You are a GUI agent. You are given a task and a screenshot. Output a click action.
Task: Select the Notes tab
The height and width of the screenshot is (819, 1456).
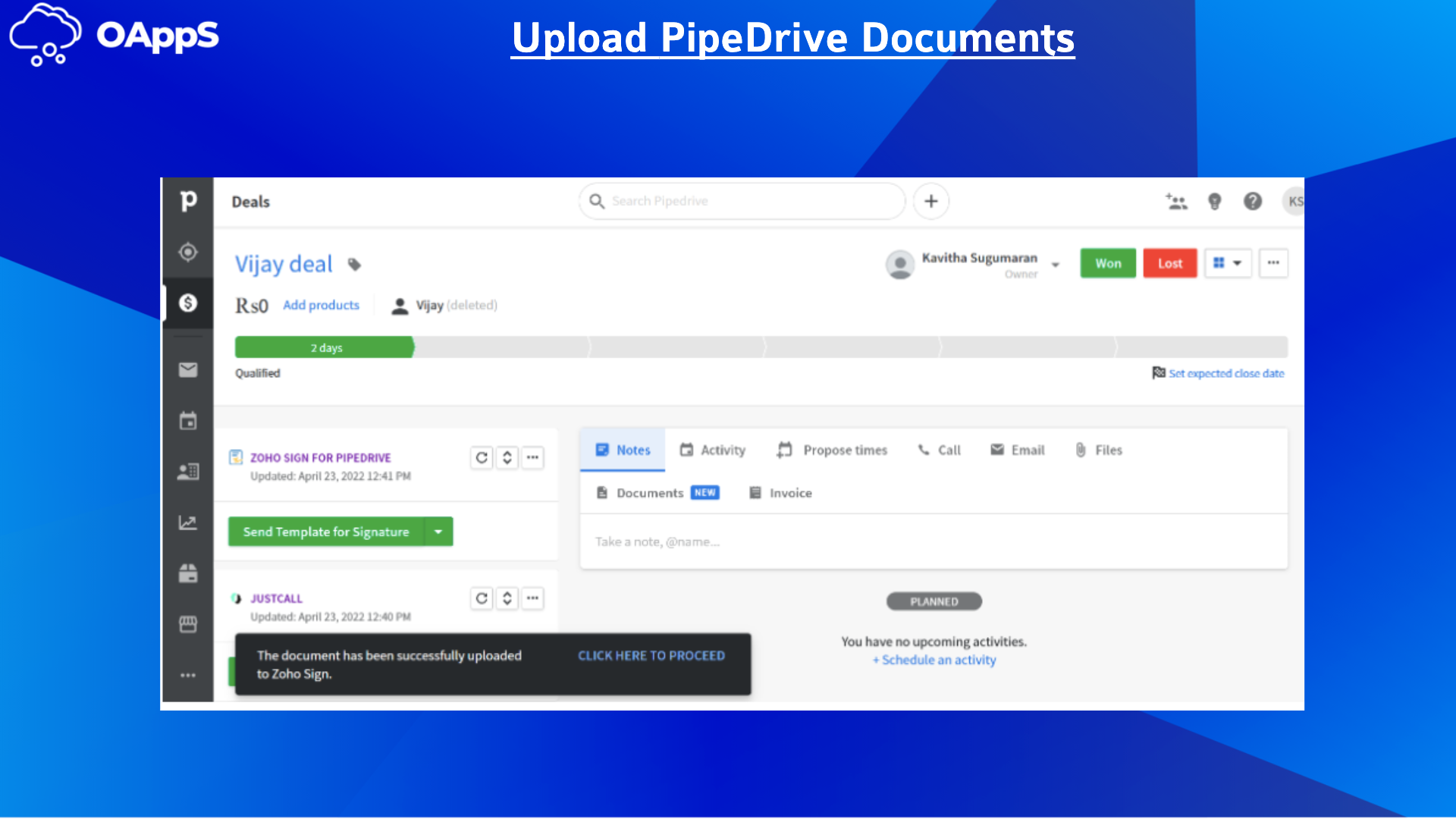point(623,450)
